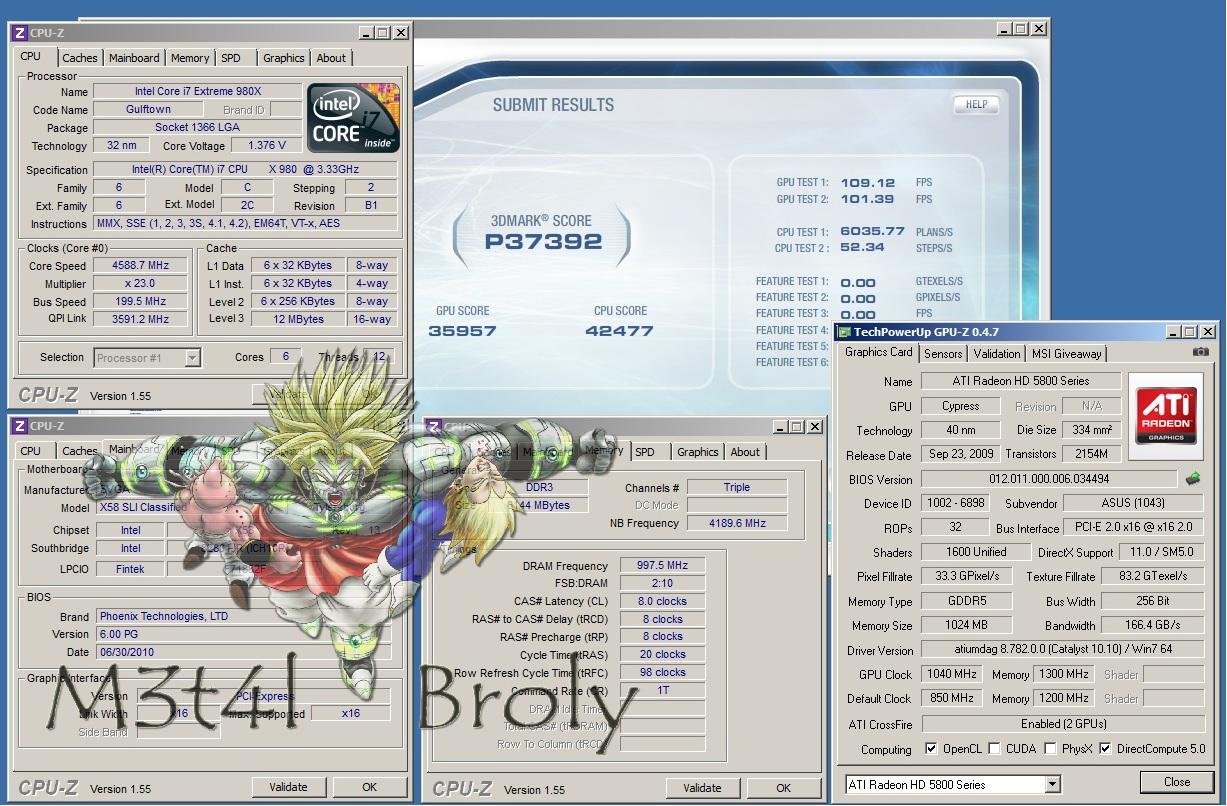
Task: Click the CPU-Z title bar icon of the top window
Action: pos(20,33)
